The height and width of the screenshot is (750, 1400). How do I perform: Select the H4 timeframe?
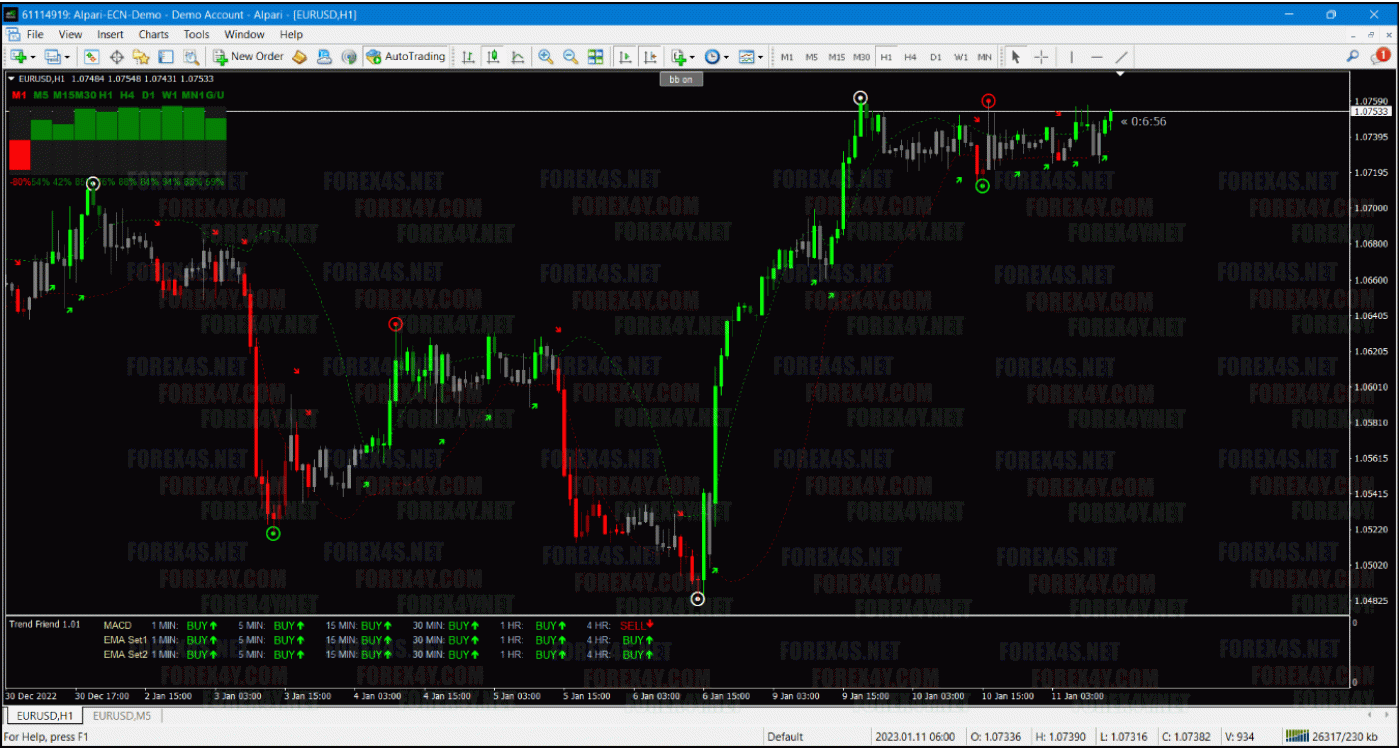click(910, 57)
